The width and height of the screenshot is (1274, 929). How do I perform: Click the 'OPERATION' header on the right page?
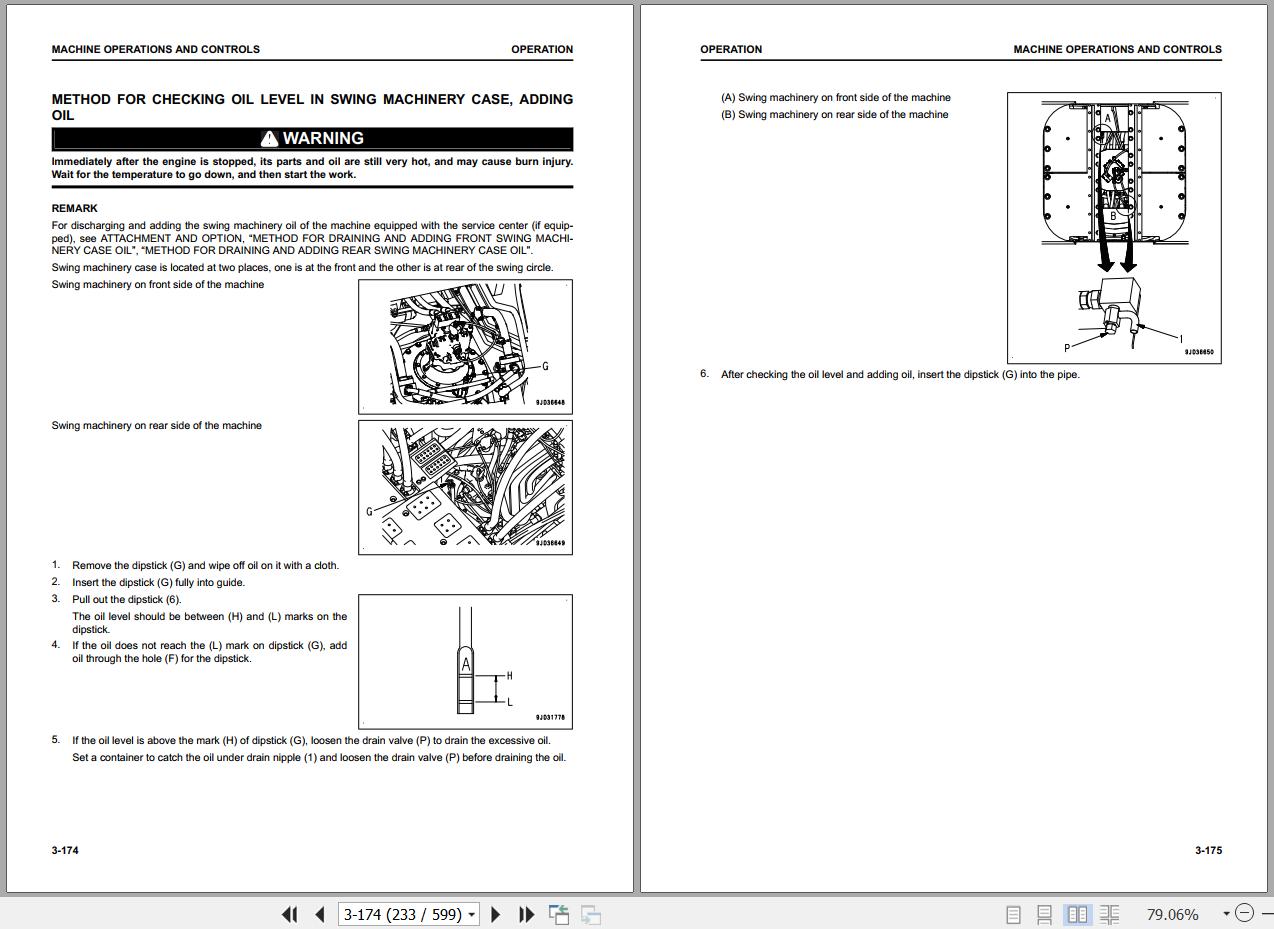[731, 49]
